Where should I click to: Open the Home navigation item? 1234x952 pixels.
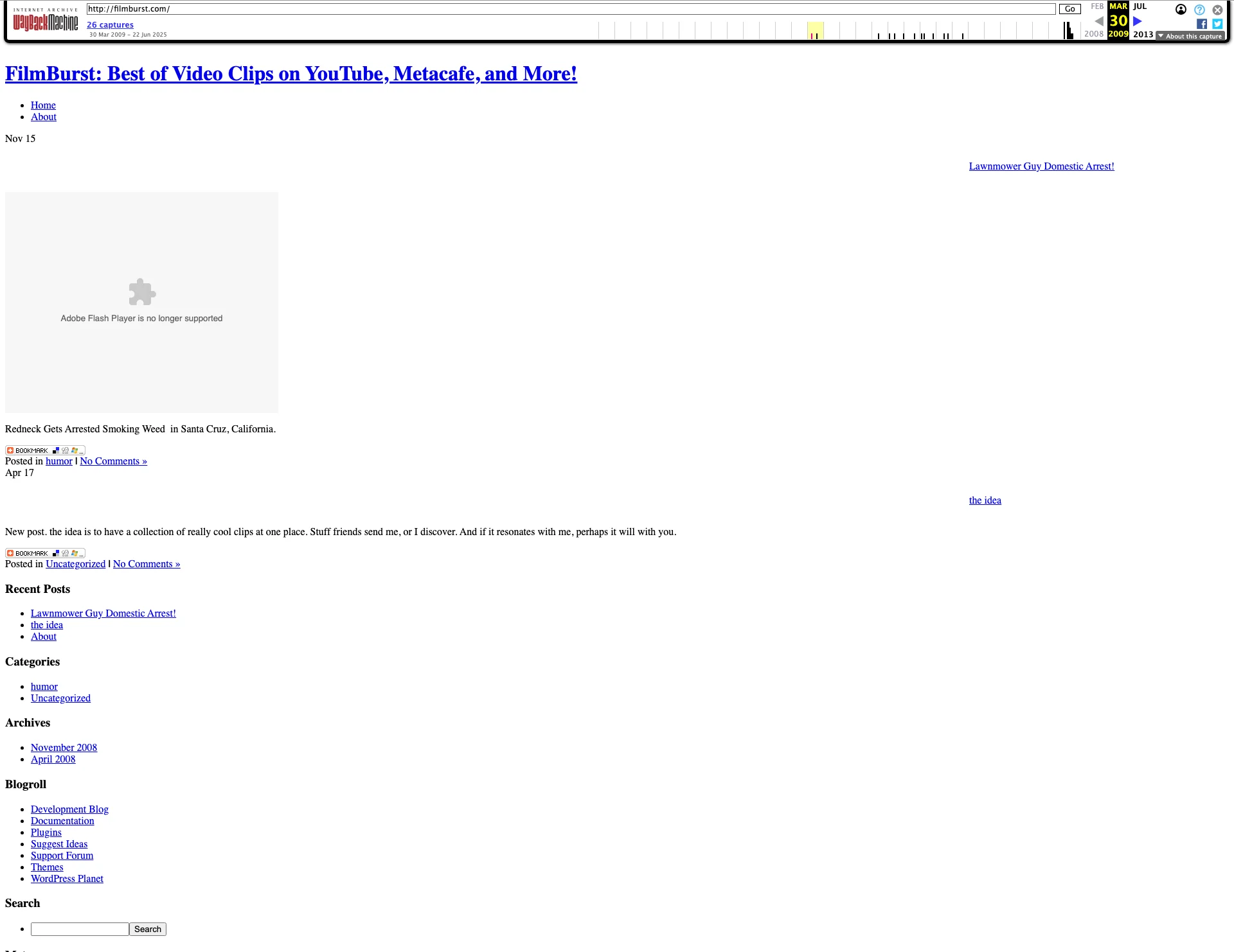click(43, 105)
